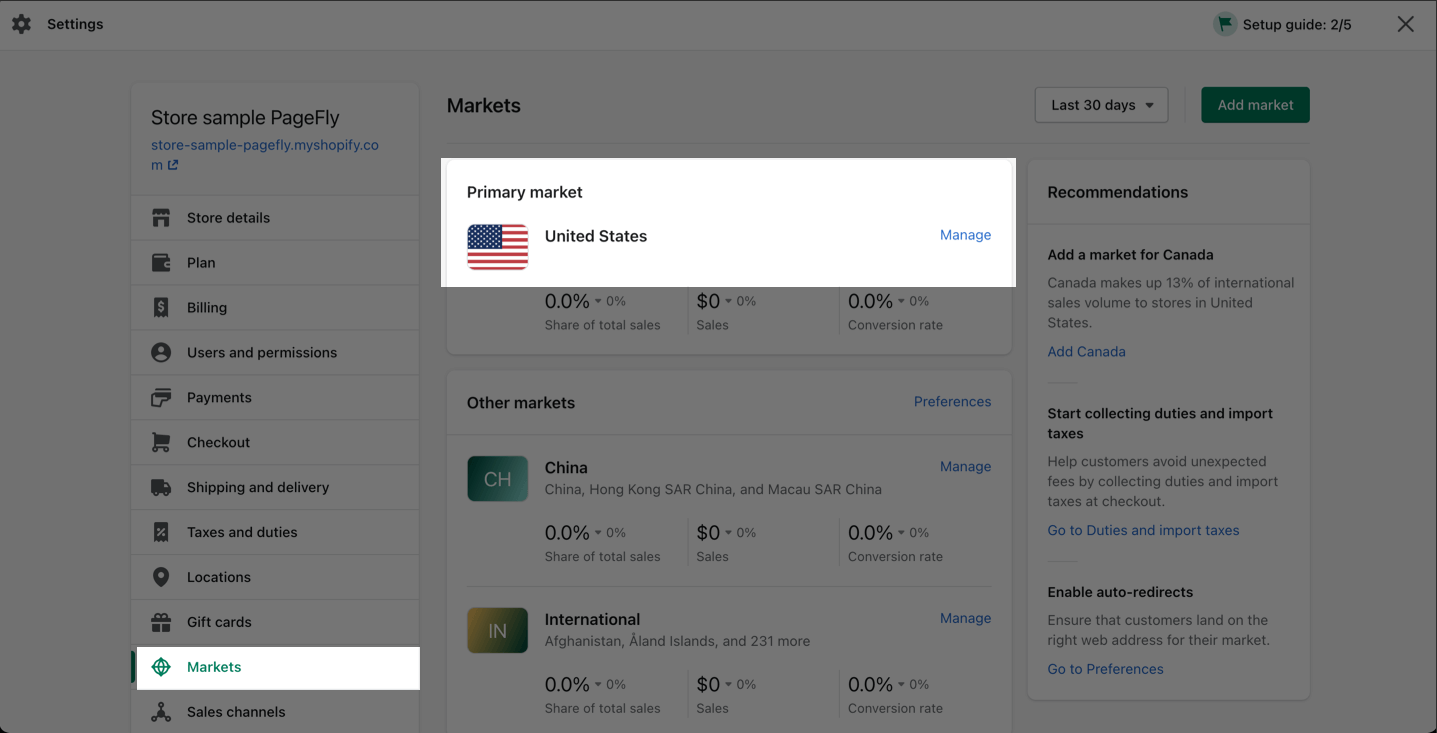
Task: Click the Markets globe icon
Action: tap(161, 667)
